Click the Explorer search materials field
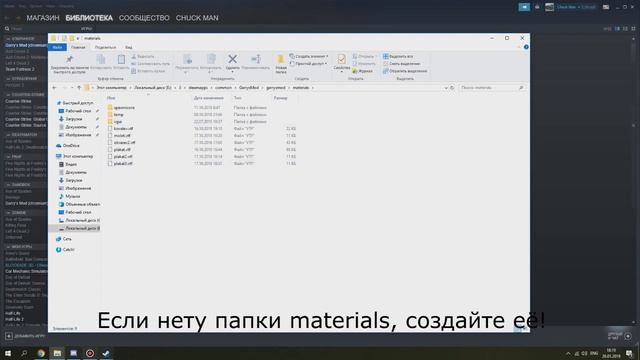Viewport: 640px width, 360px height. (491, 88)
